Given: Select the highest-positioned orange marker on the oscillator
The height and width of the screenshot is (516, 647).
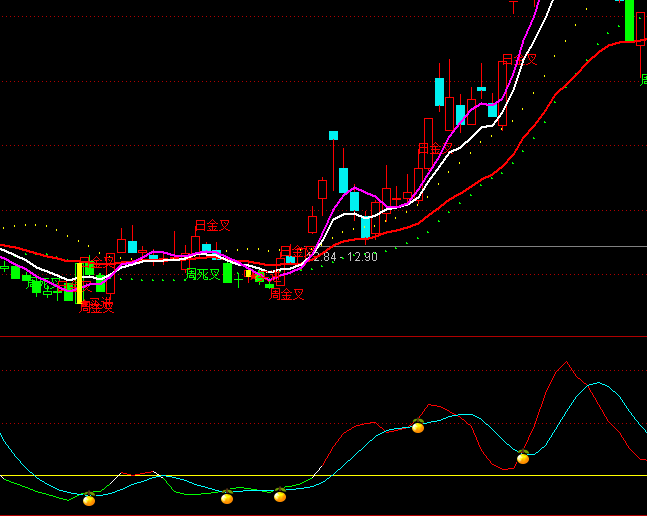Looking at the screenshot, I should pyautogui.click(x=418, y=426).
